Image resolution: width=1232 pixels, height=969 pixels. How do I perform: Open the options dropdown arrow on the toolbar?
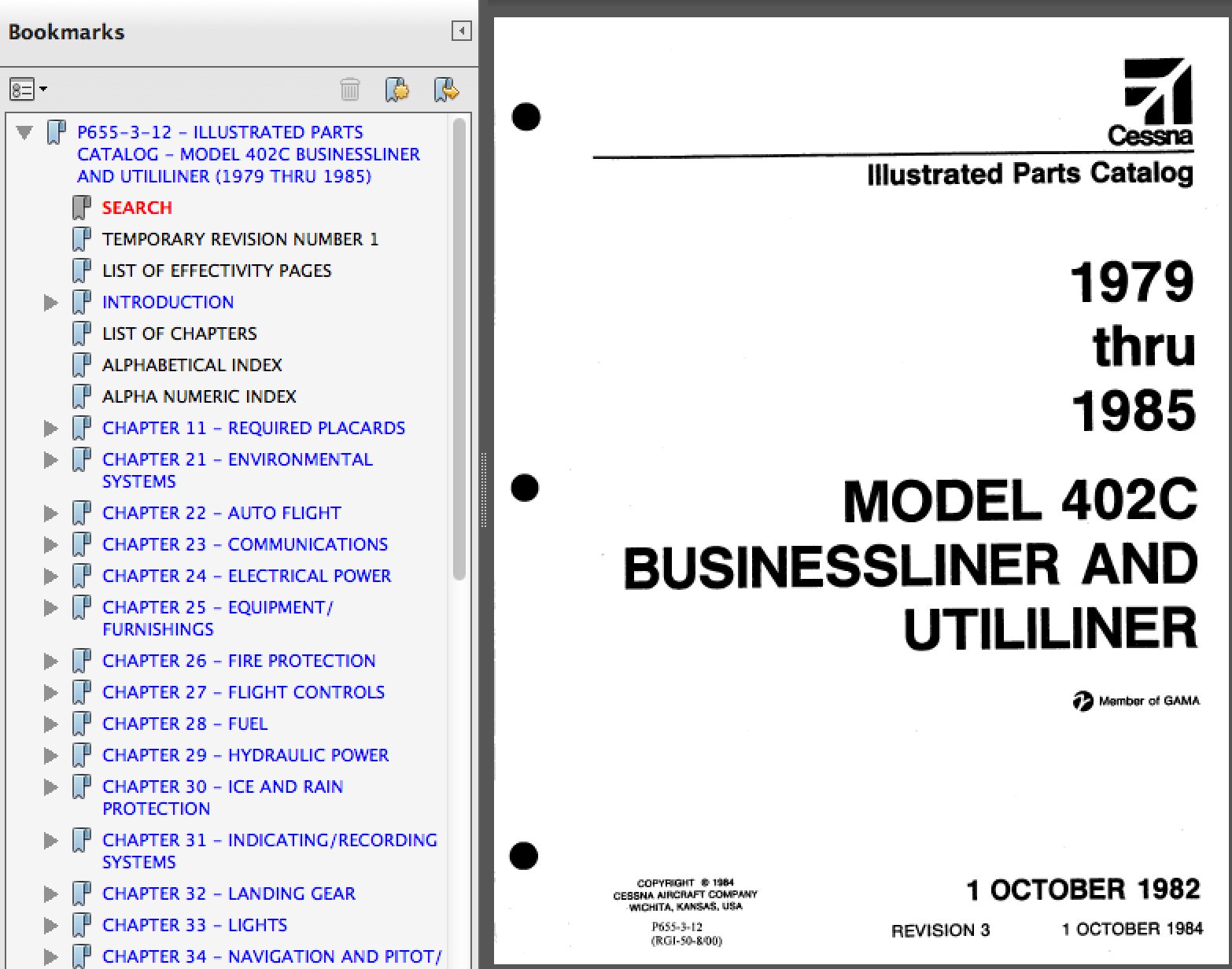tap(44, 90)
